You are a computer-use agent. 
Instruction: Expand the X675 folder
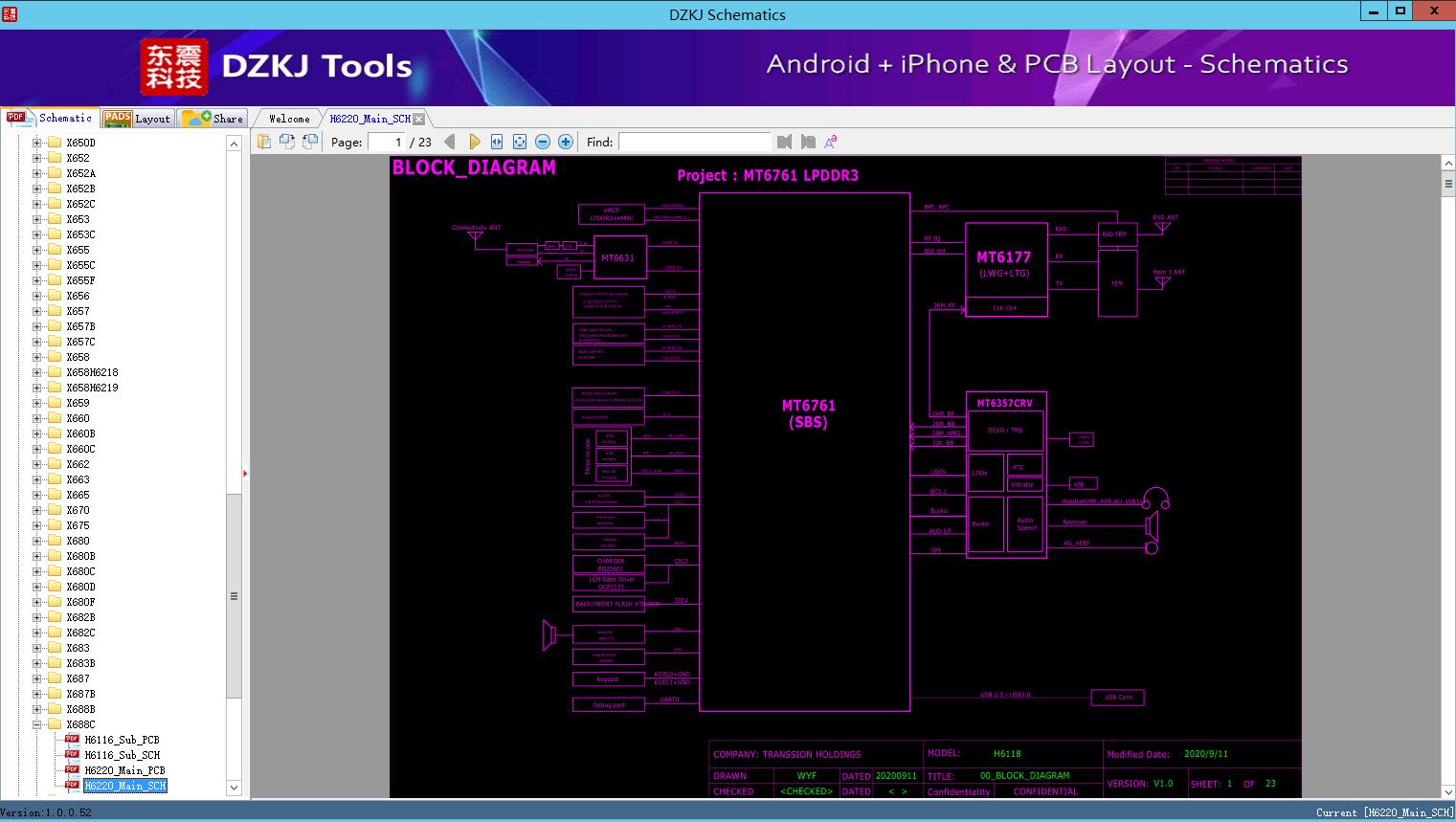click(37, 525)
